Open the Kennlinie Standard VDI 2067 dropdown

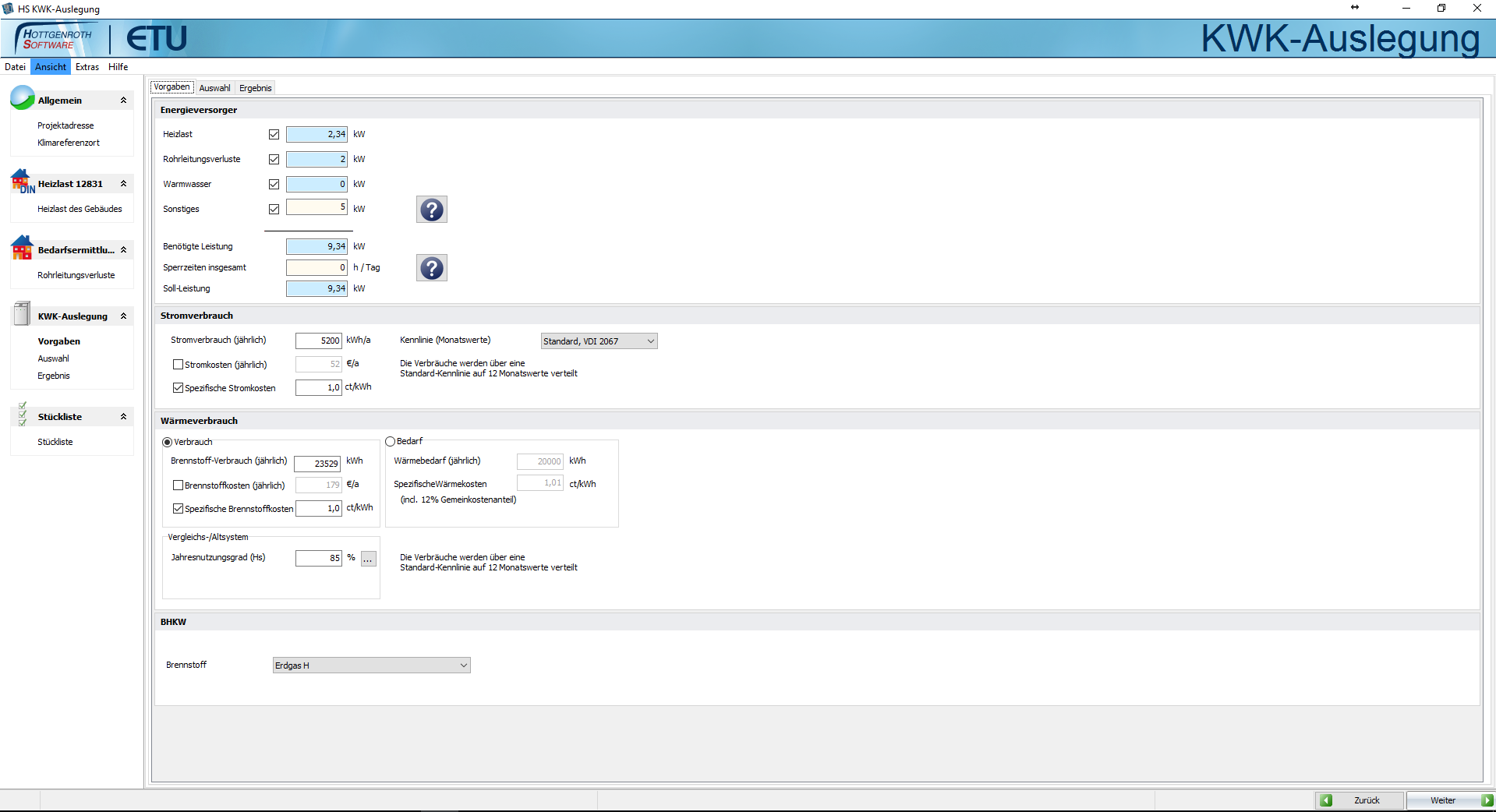[599, 341]
